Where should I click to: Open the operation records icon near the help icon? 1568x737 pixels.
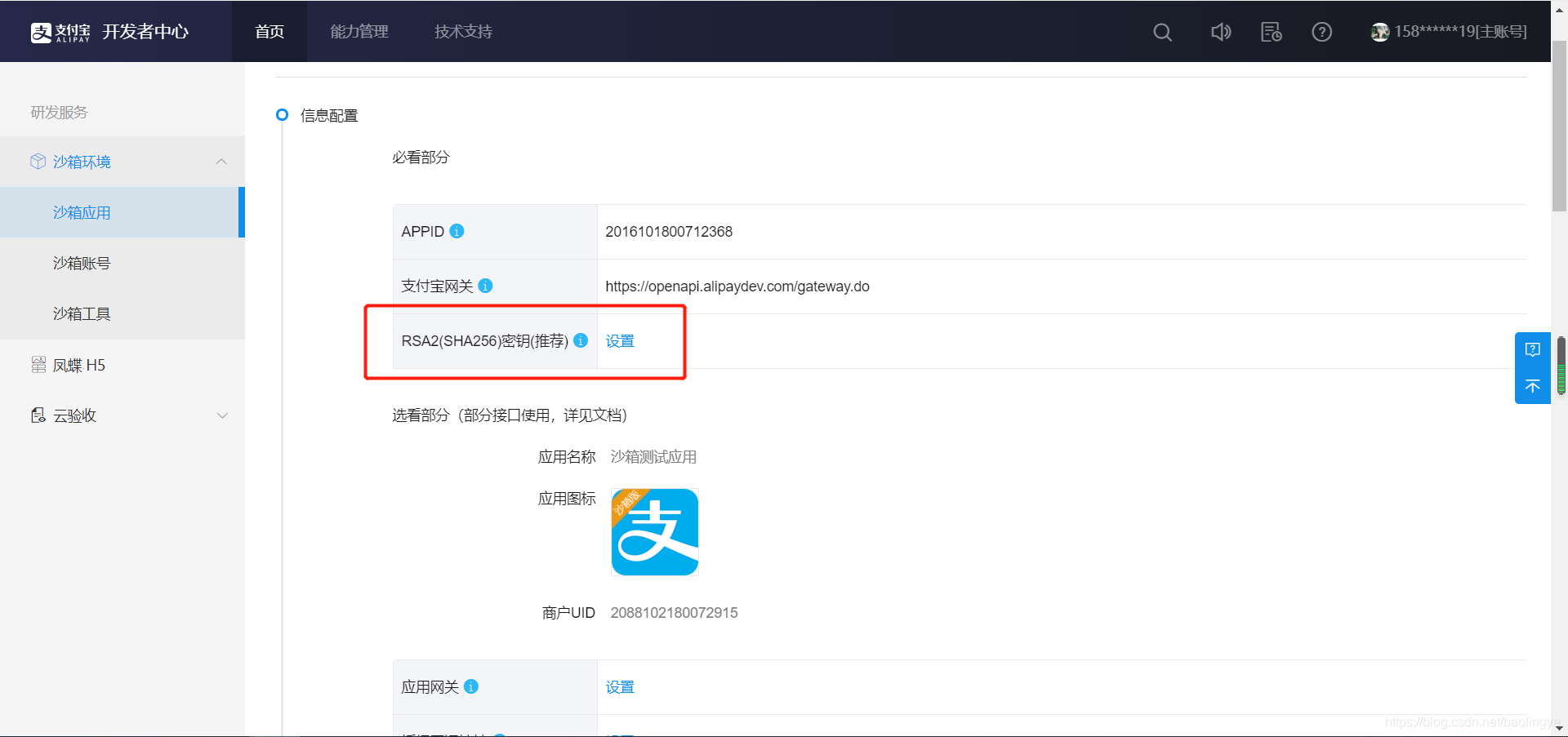click(1271, 32)
